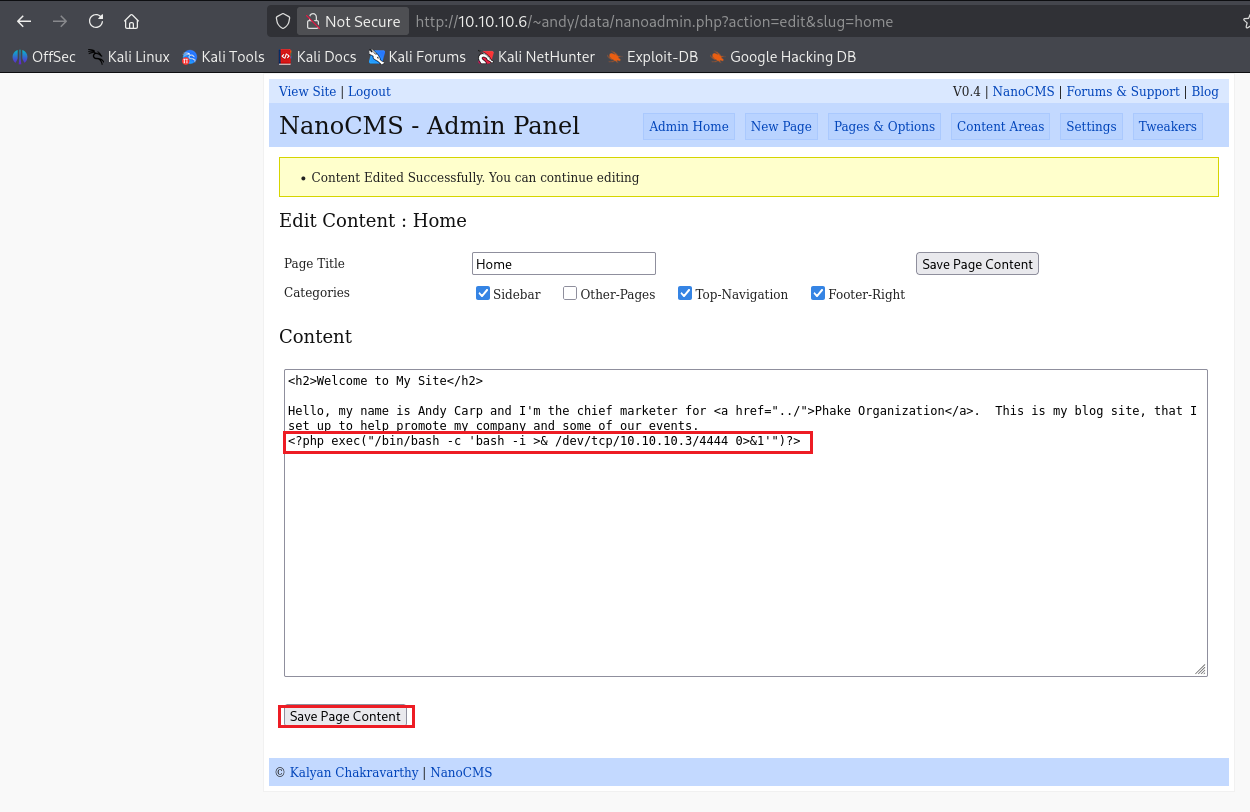This screenshot has height=812, width=1250.
Task: Open Kali NetHunter bookmark
Action: [x=536, y=57]
